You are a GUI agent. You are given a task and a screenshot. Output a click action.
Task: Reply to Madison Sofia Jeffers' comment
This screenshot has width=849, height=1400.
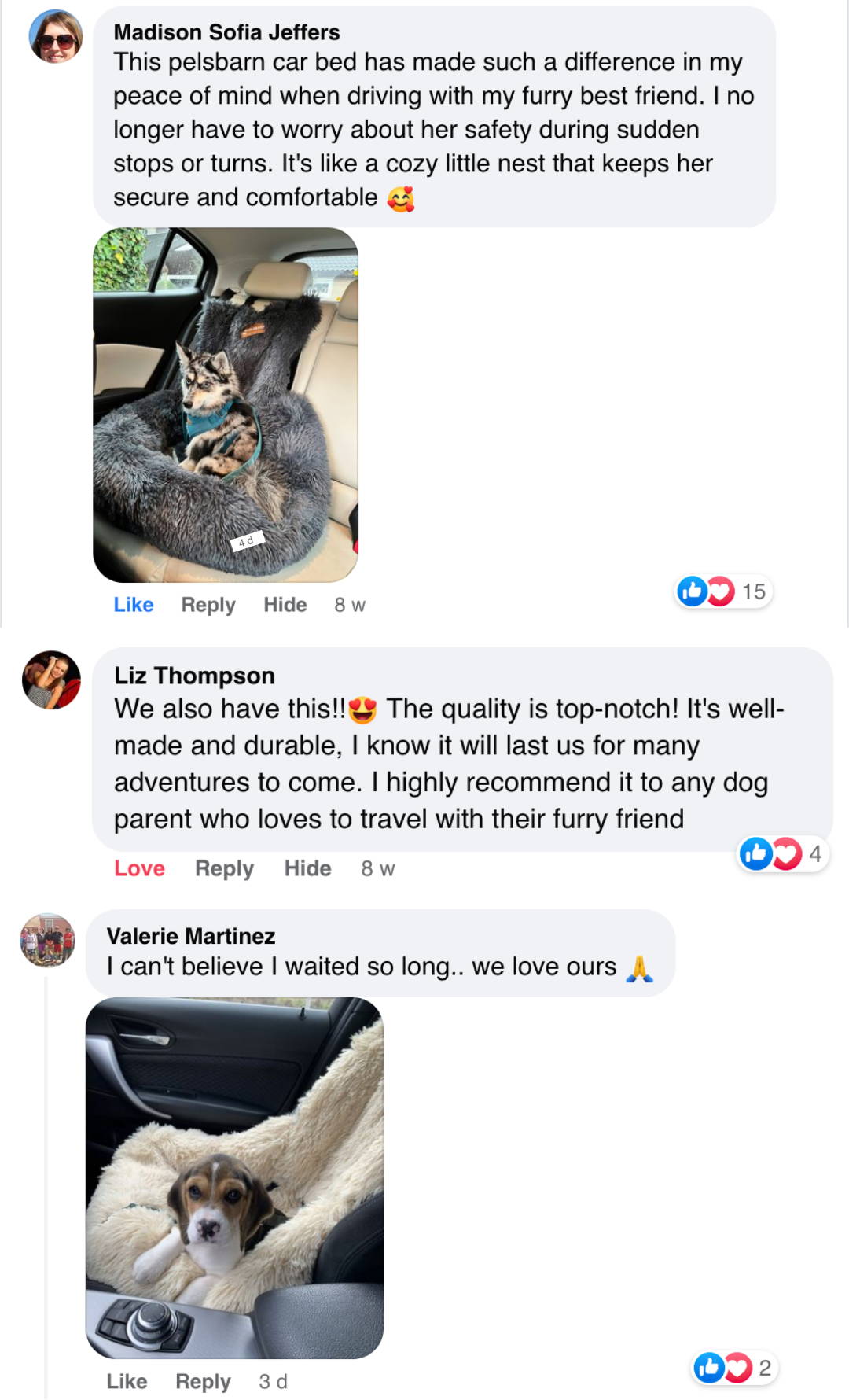(x=208, y=605)
